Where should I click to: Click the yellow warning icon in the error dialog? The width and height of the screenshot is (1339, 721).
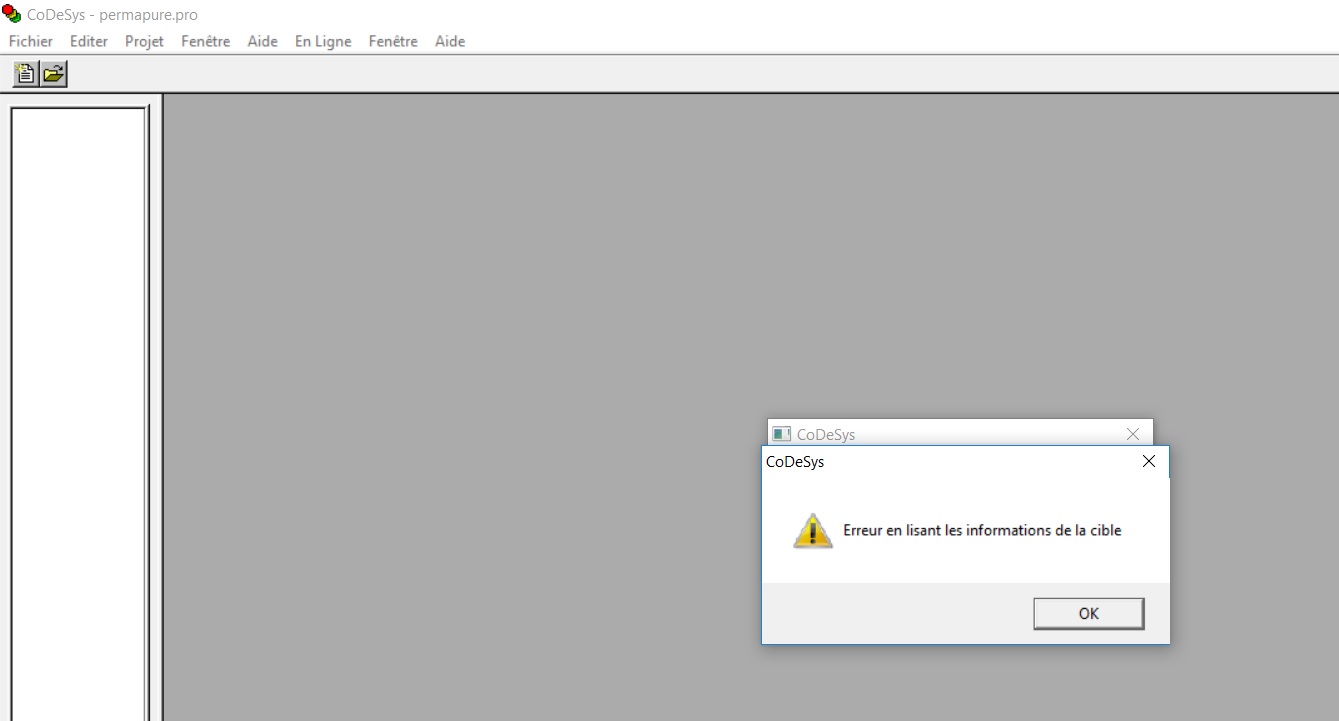pos(813,531)
